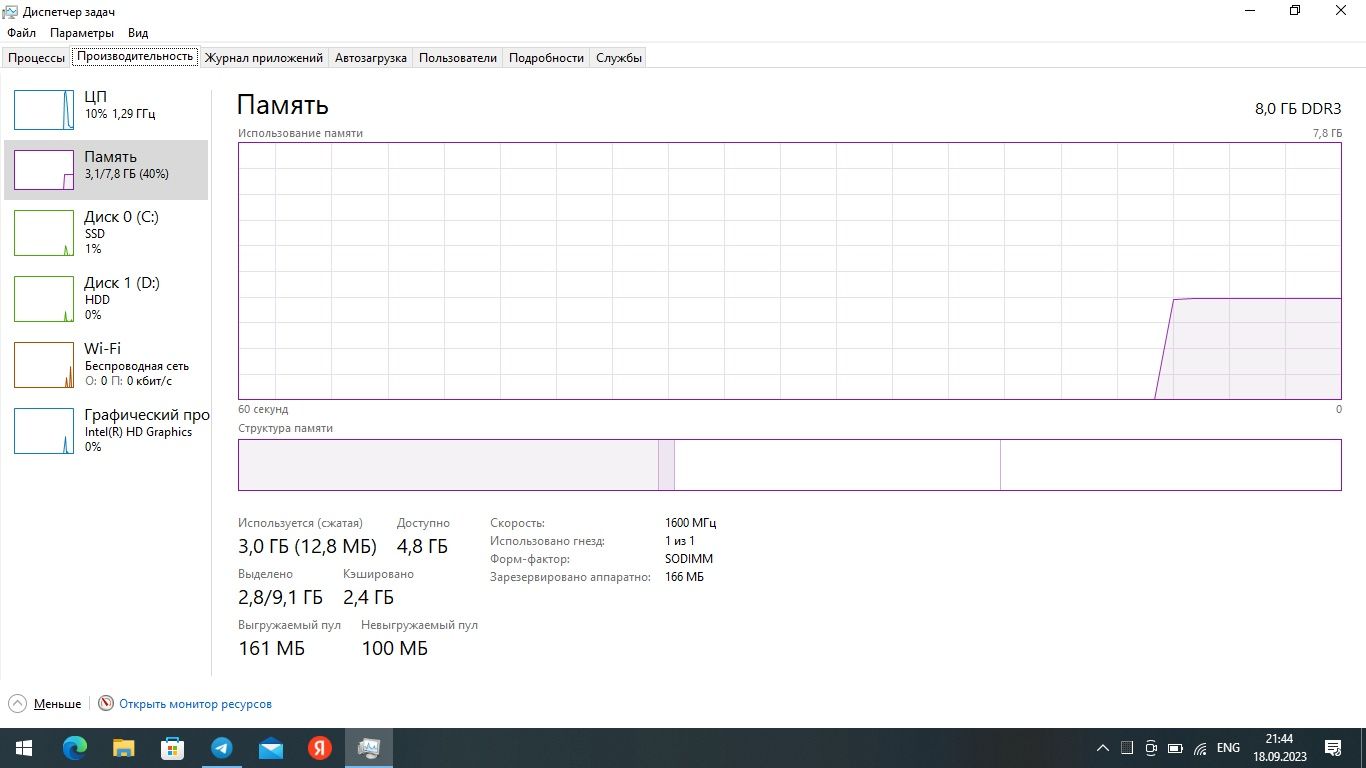This screenshot has height=768, width=1366.
Task: Switch the ENG input language
Action: [1228, 748]
